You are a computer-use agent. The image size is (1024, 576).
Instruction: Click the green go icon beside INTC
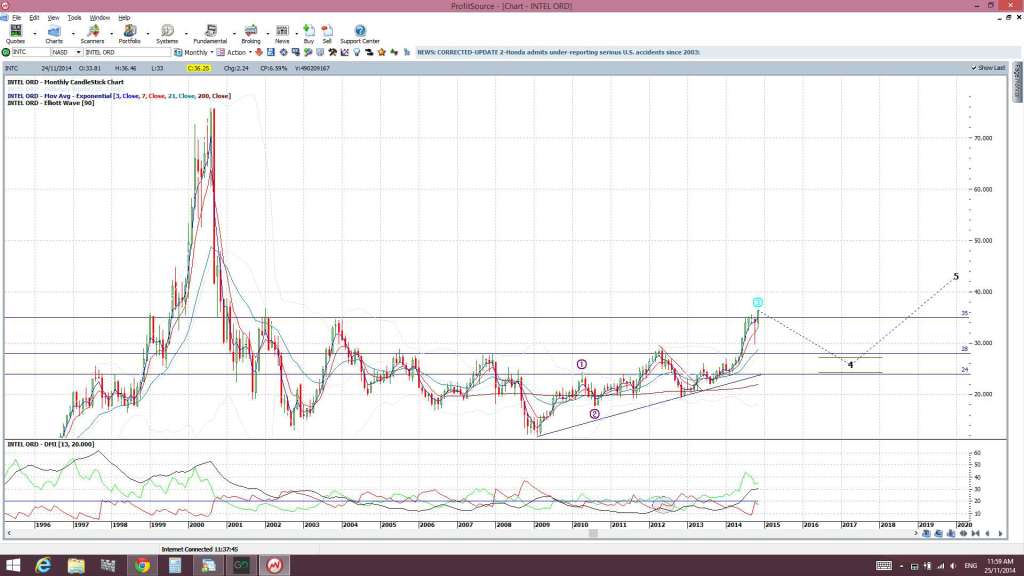[x=6, y=52]
